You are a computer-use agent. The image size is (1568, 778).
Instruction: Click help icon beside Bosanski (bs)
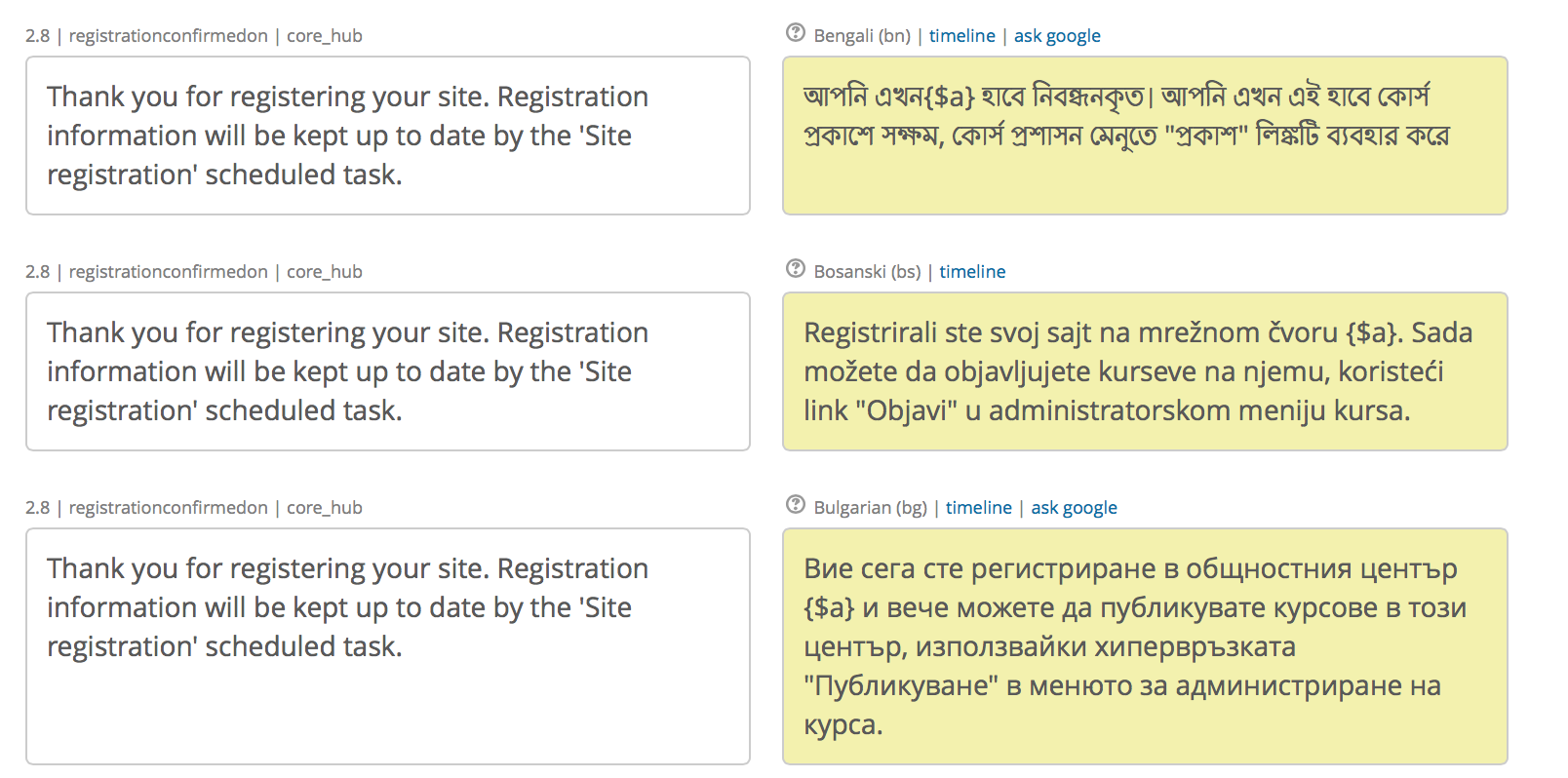(796, 269)
